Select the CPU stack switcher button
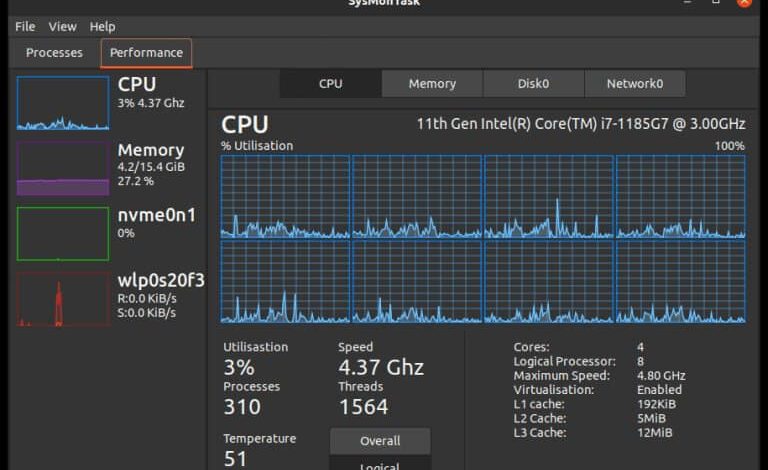Screen dimensions: 768x470 click(331, 84)
